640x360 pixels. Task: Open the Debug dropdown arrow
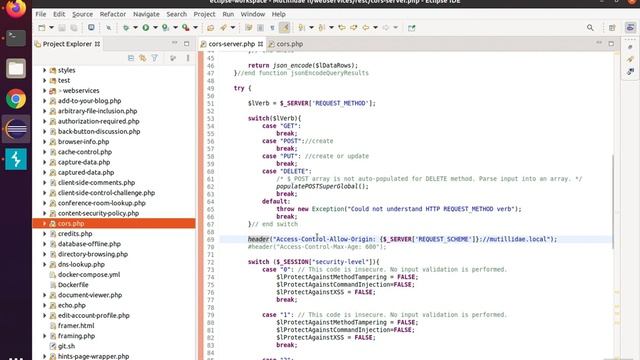coord(135,28)
